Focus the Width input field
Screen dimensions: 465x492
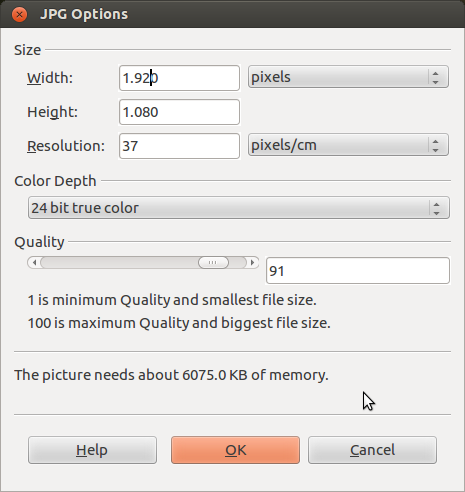179,78
